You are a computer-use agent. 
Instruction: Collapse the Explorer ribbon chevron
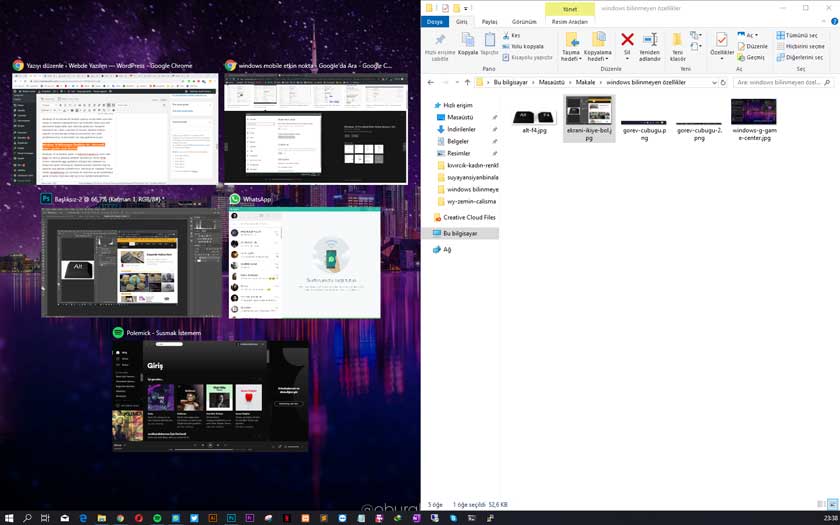824,21
